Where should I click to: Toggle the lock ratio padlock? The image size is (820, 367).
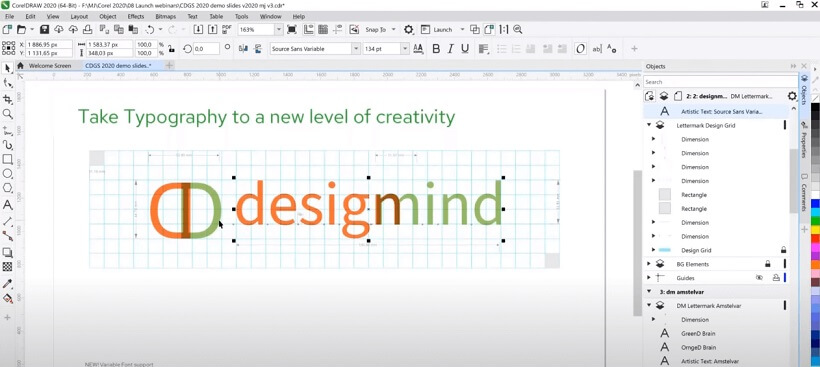pos(171,49)
